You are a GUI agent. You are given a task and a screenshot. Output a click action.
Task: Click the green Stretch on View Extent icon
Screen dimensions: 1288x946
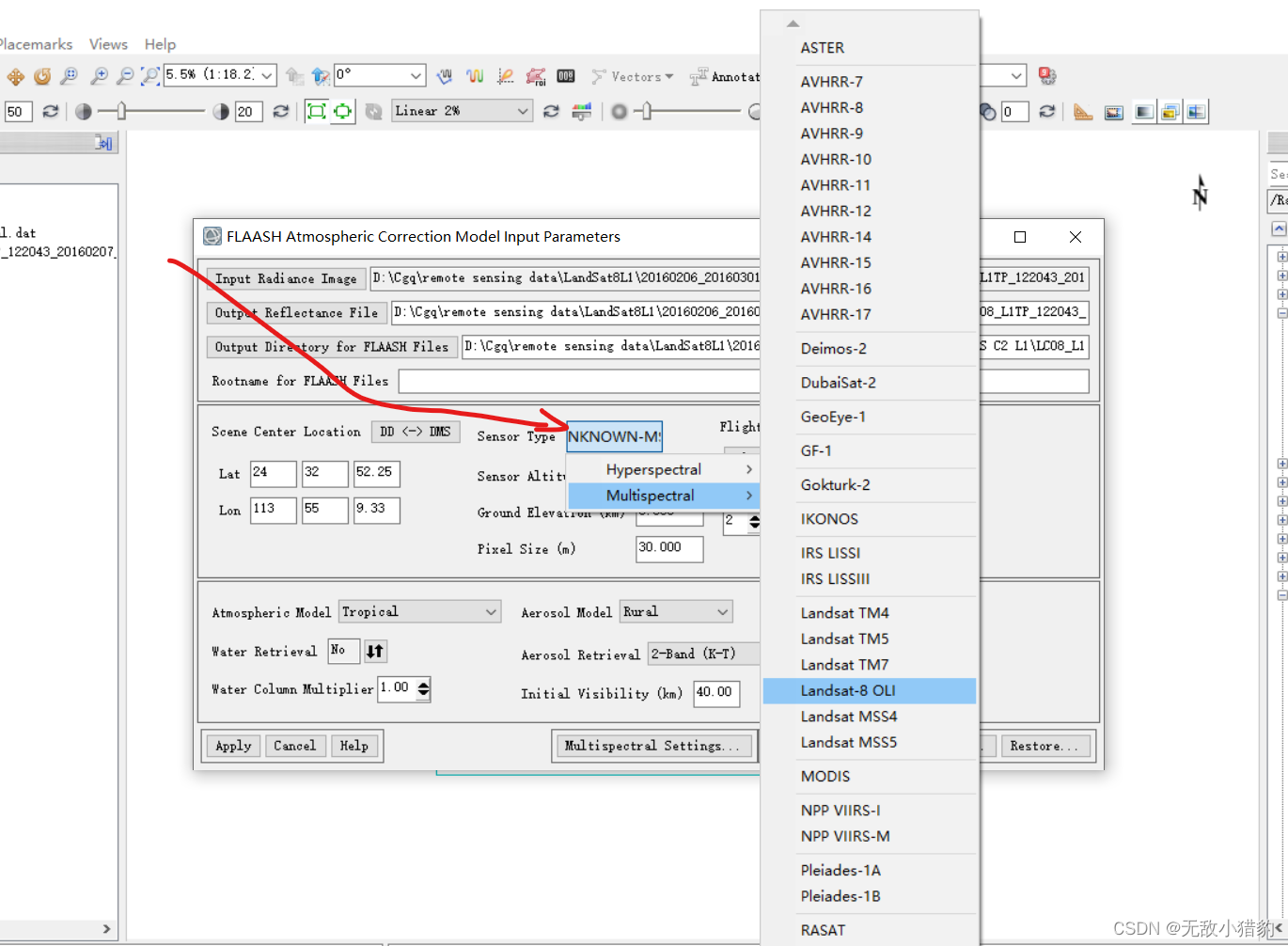tap(317, 111)
